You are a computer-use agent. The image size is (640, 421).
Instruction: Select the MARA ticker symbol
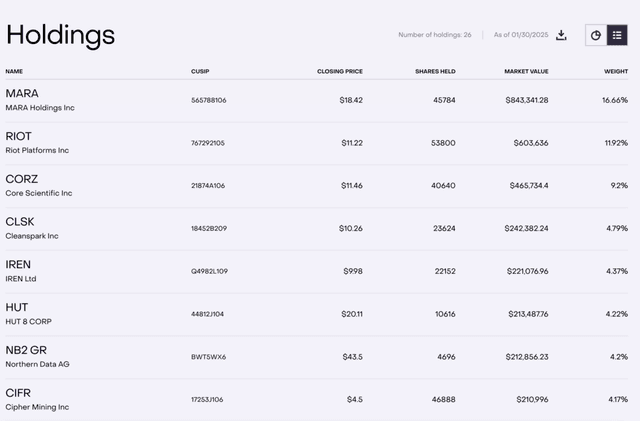(x=22, y=94)
